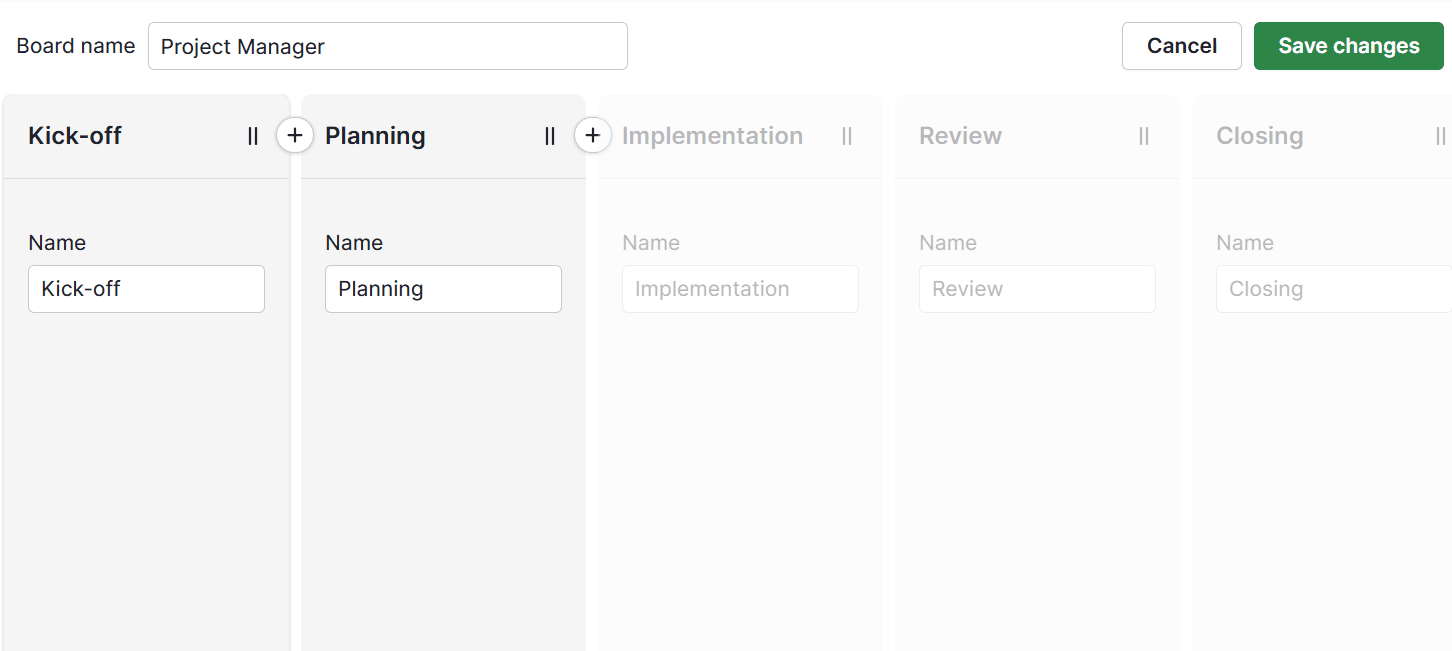Click the Review column drag handle
The height and width of the screenshot is (651, 1452).
1144,136
